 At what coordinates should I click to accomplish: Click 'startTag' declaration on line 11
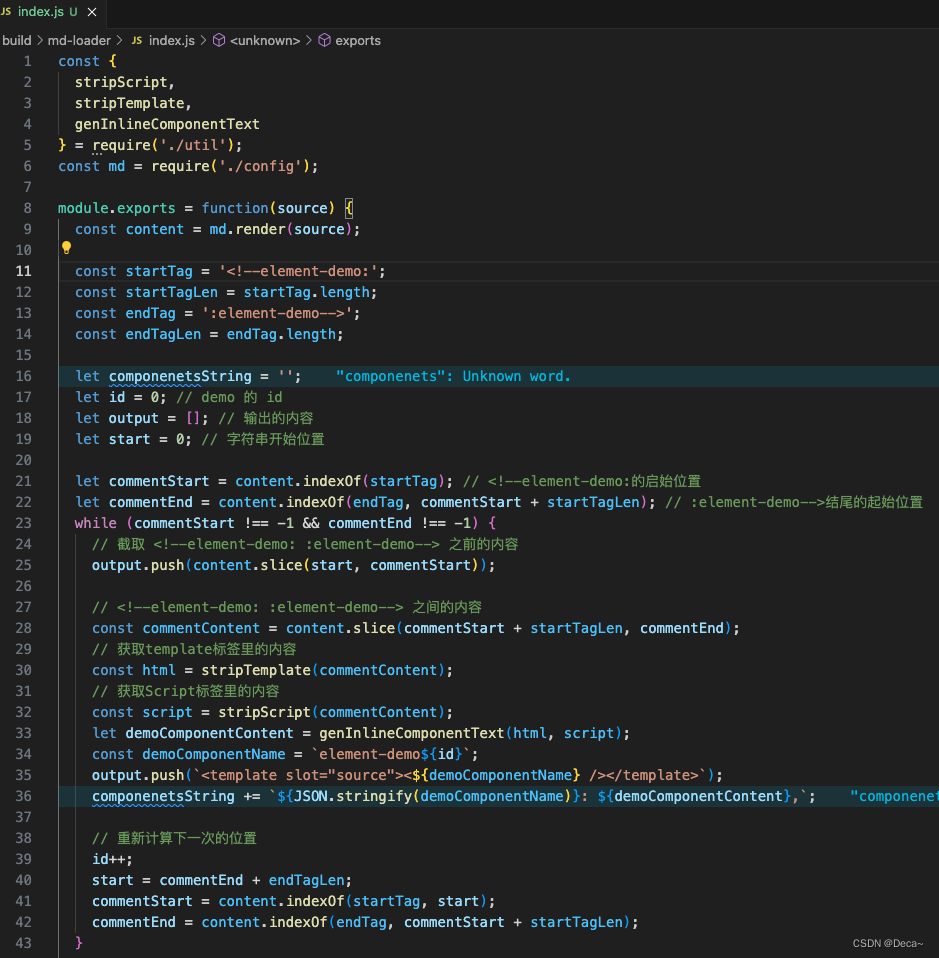[x=159, y=271]
